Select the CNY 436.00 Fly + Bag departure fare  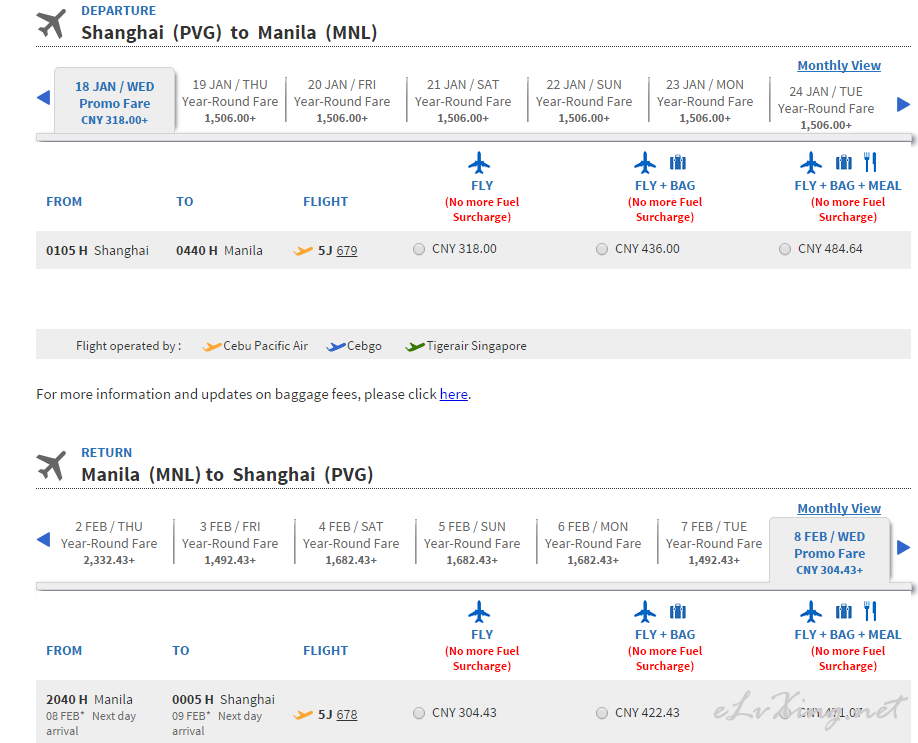(602, 249)
